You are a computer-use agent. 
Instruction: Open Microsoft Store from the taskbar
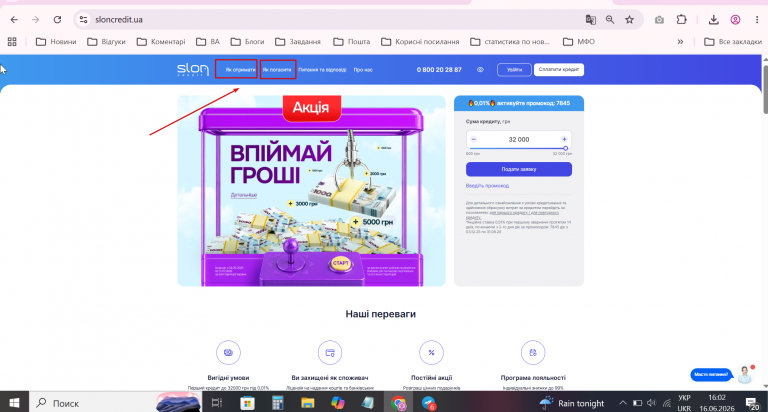point(247,403)
